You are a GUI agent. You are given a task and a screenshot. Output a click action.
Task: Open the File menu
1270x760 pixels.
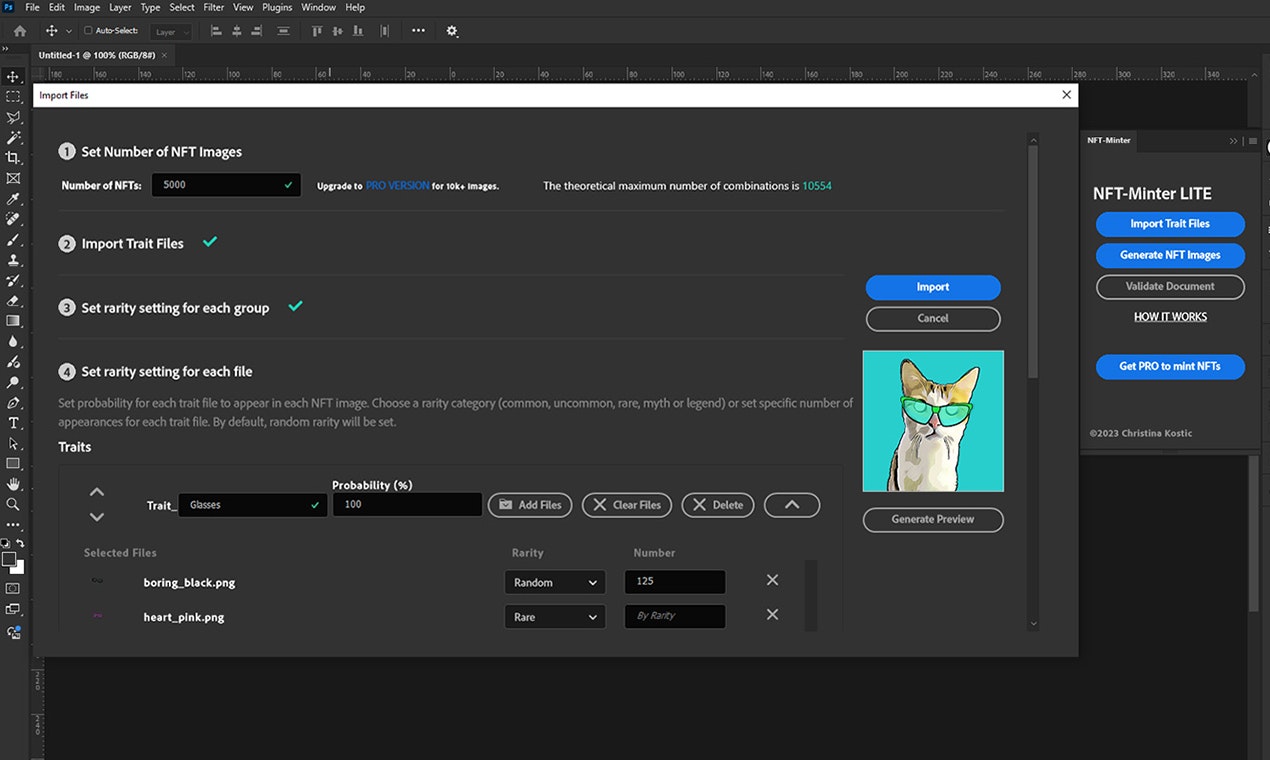coord(33,7)
